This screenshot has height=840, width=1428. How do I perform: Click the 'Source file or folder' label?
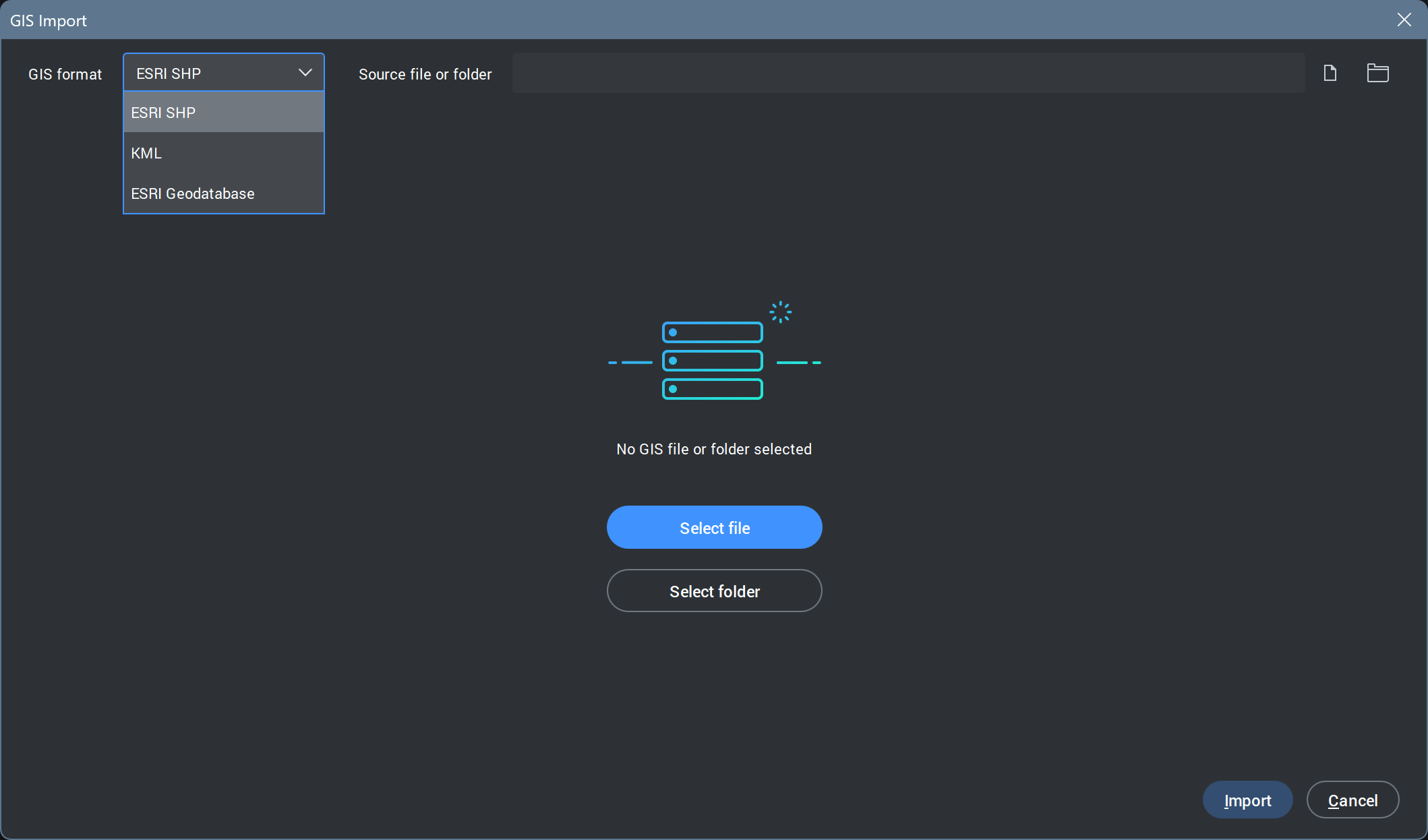(425, 74)
